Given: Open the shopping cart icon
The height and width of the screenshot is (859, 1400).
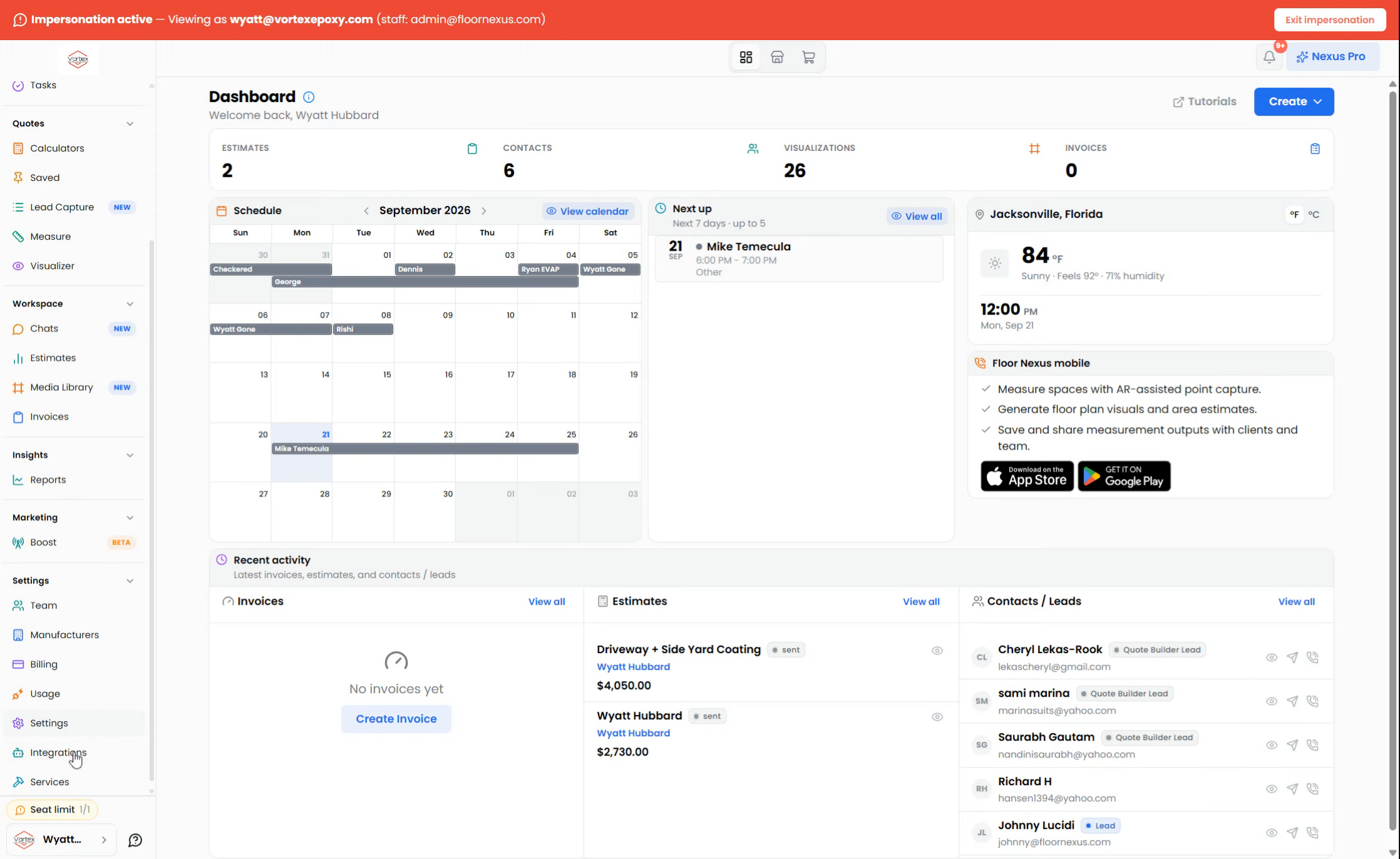Looking at the screenshot, I should tap(808, 57).
